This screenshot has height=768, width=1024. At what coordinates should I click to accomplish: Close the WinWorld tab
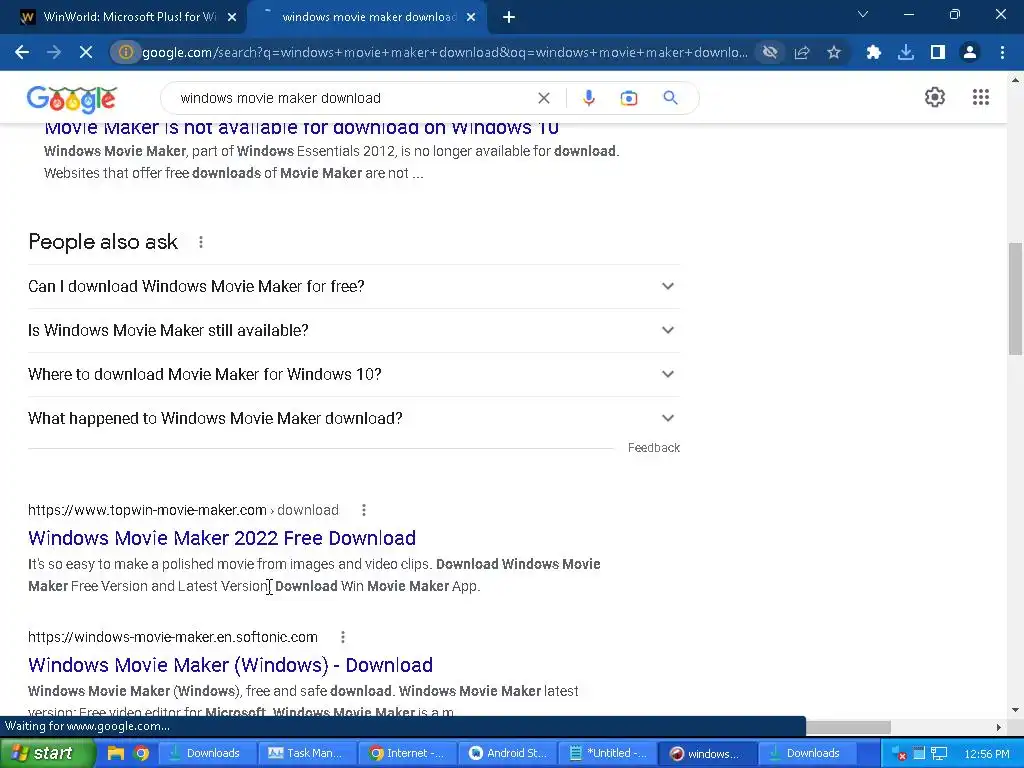point(232,18)
